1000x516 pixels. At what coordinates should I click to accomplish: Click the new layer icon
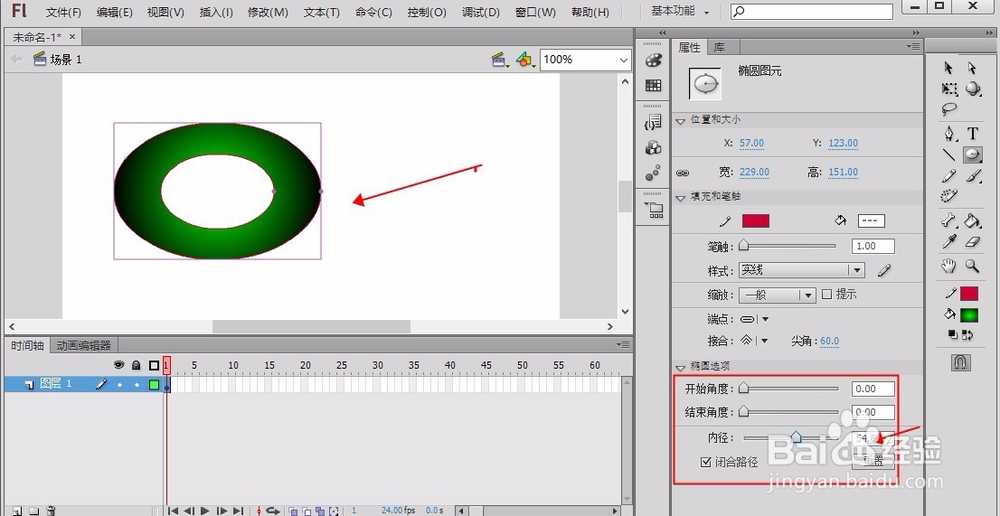tap(17, 511)
